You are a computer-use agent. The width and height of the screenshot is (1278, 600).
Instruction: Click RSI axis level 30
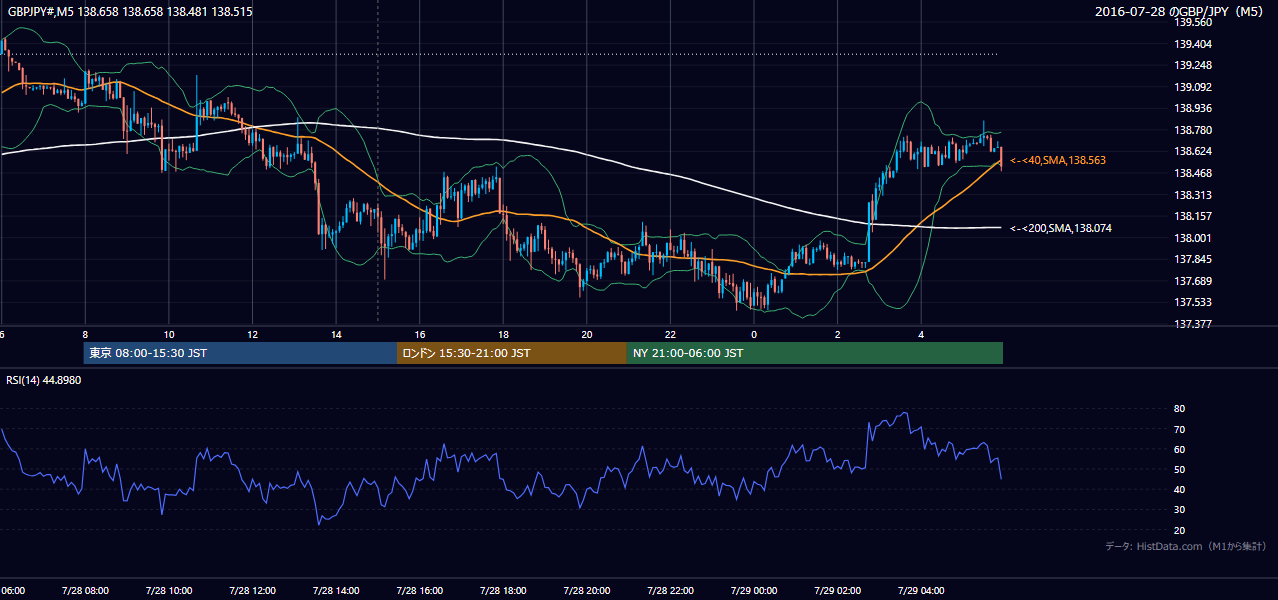[x=1180, y=510]
